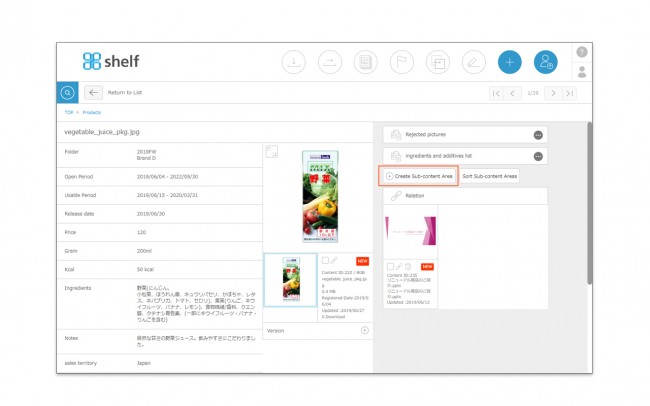Image resolution: width=650 pixels, height=406 pixels.
Task: Open Rejected pictures options menu
Action: point(538,135)
